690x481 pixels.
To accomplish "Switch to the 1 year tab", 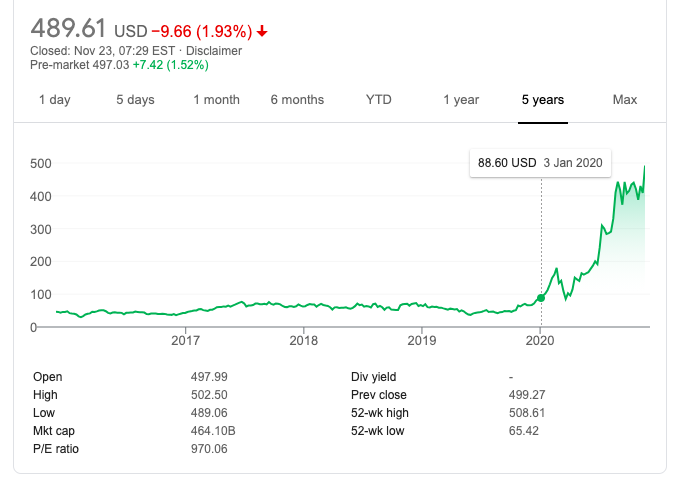I will [x=461, y=100].
